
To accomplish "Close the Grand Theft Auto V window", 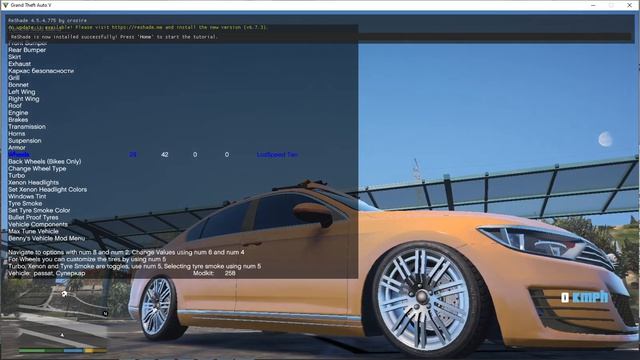I will [629, 5].
